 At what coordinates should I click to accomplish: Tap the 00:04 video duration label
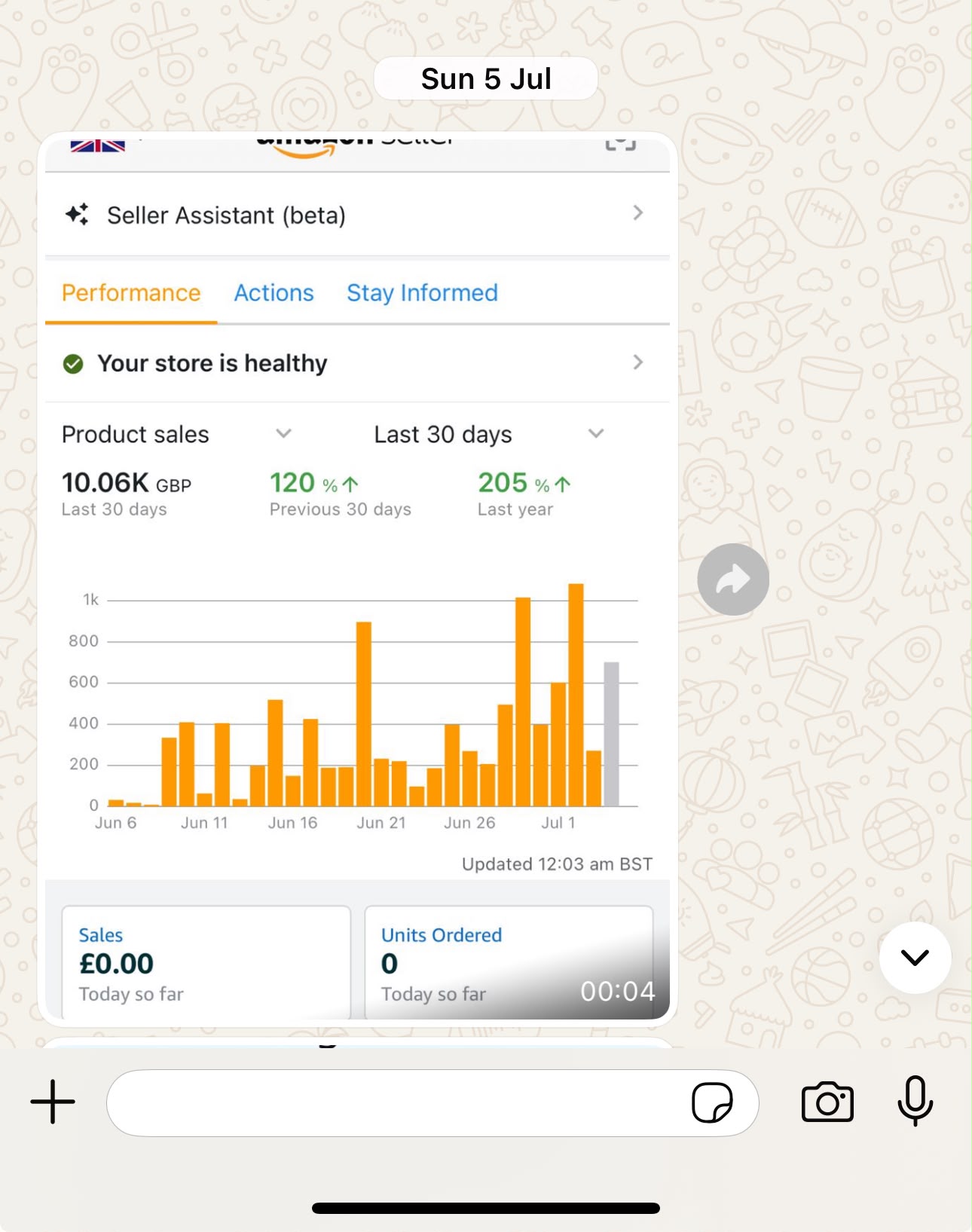(618, 992)
